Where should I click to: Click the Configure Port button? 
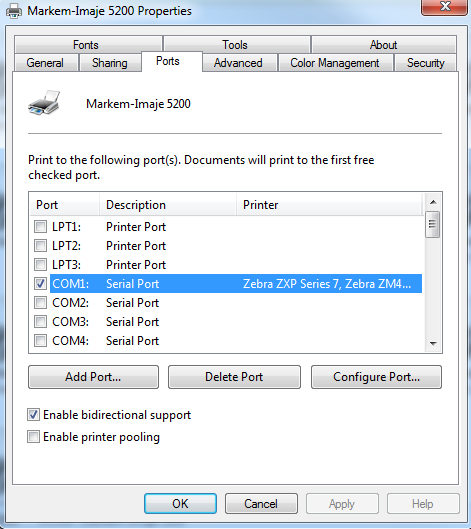pos(376,377)
